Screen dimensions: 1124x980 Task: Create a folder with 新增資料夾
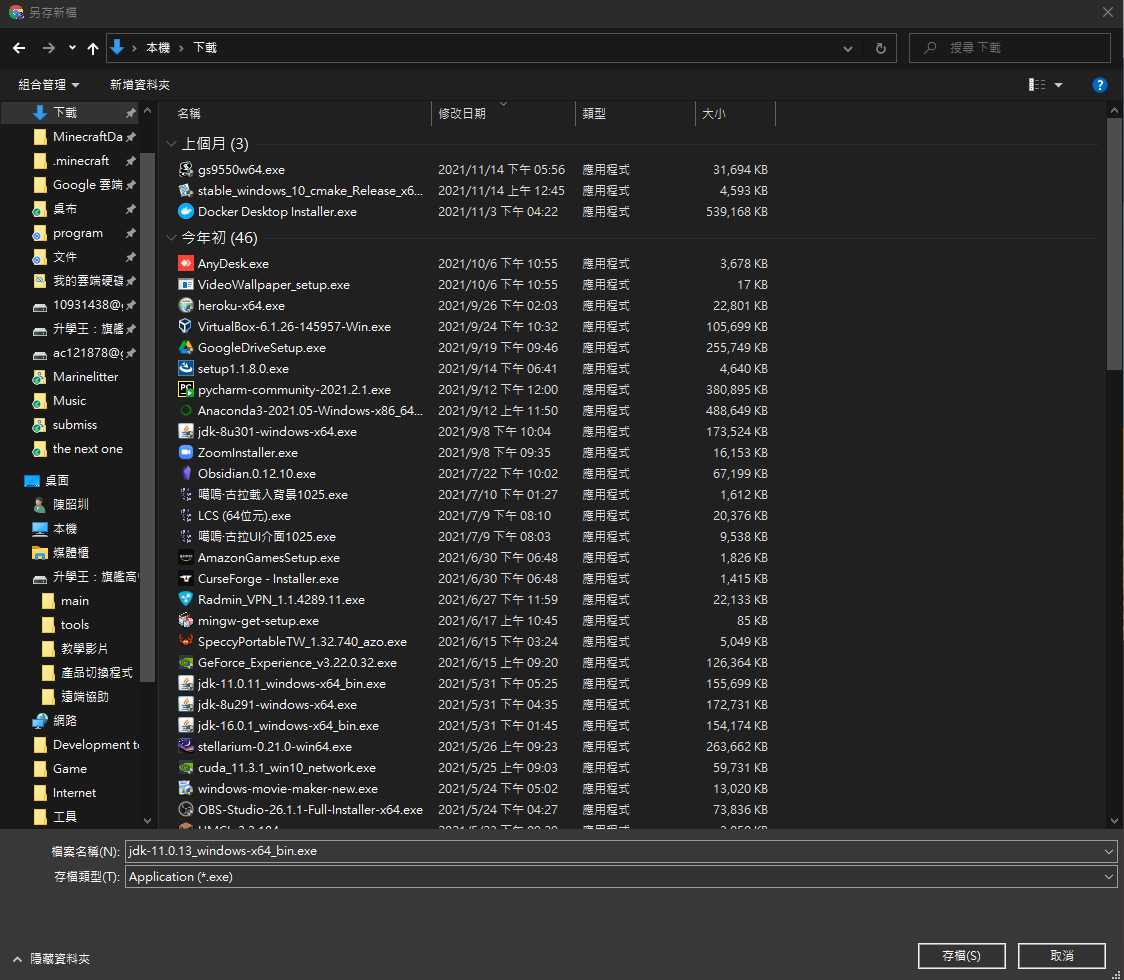pyautogui.click(x=140, y=85)
